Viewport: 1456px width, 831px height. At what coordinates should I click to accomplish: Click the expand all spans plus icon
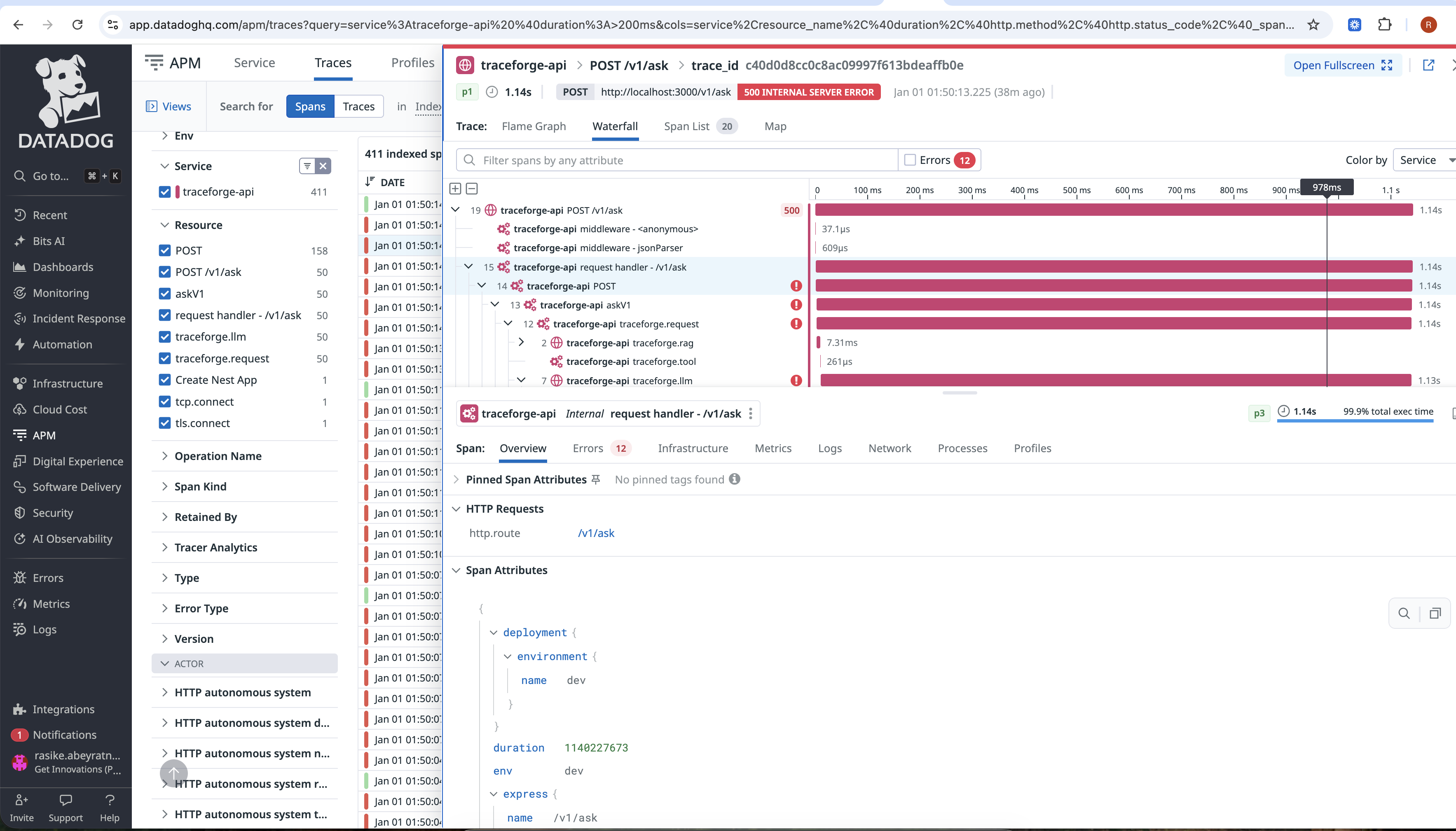(455, 189)
